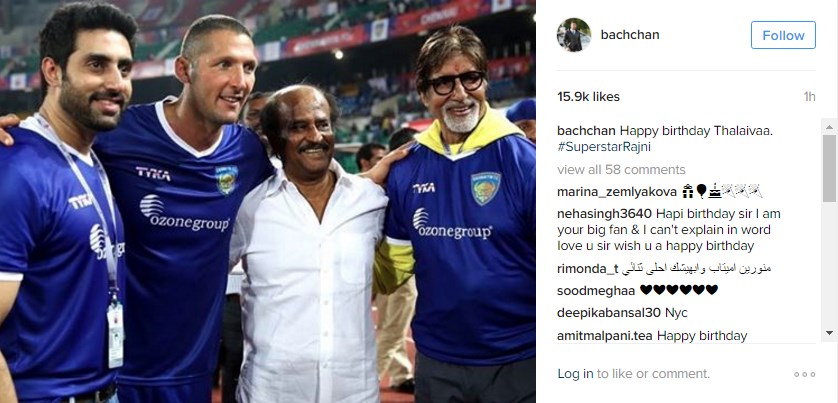Viewport: 838px width, 403px height.
Task: Click the bachchan profile avatar picture
Action: pyautogui.click(x=573, y=35)
